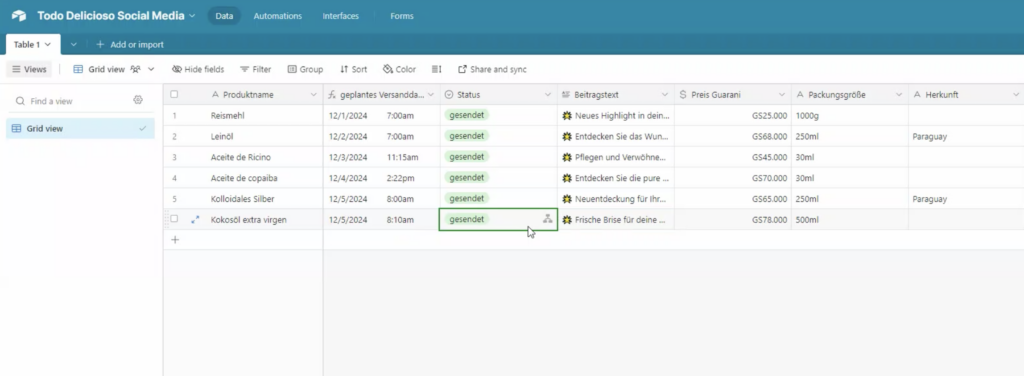Viewport: 1024px width, 376px height.
Task: Click the Aceite de copaiba cell
Action: pyautogui.click(x=243, y=178)
